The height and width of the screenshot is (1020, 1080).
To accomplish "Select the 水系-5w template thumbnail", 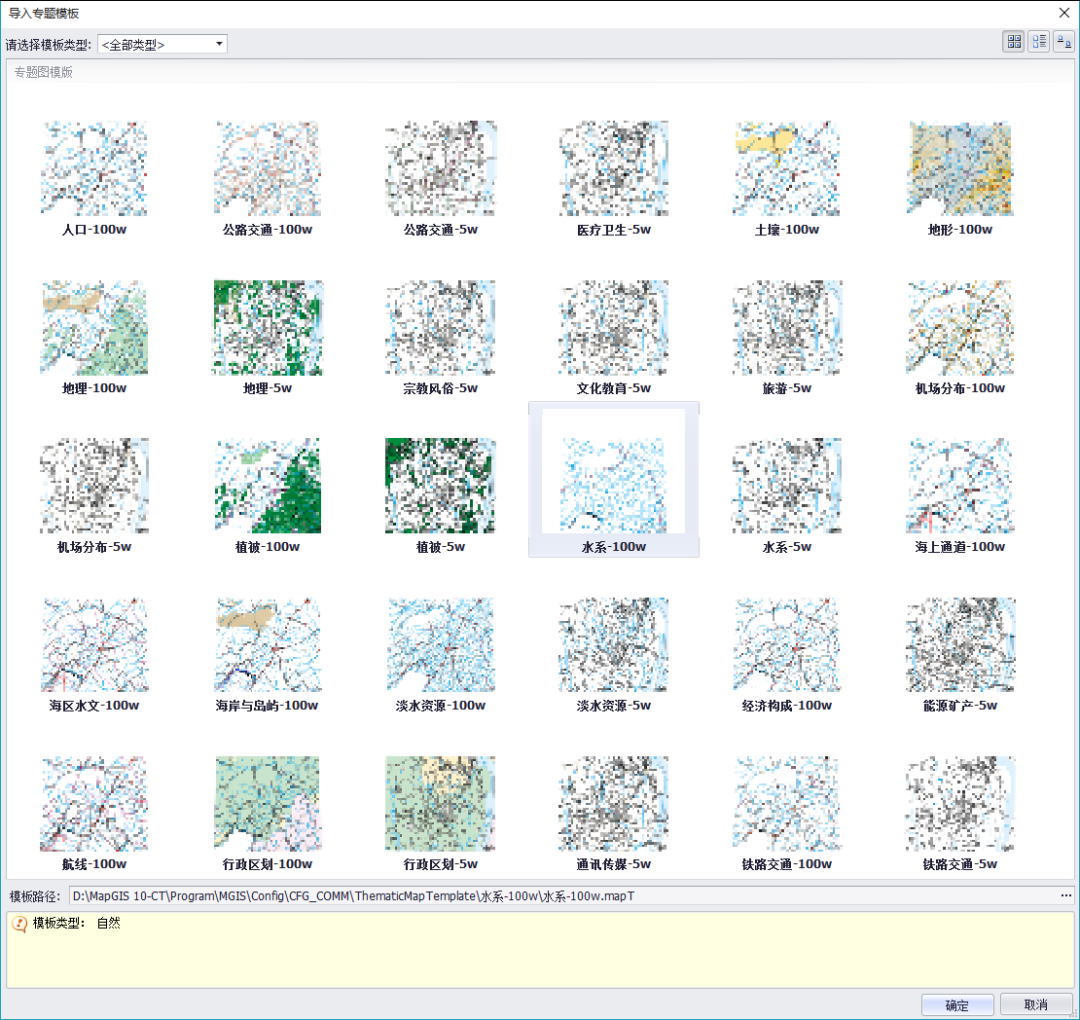I will [x=787, y=487].
